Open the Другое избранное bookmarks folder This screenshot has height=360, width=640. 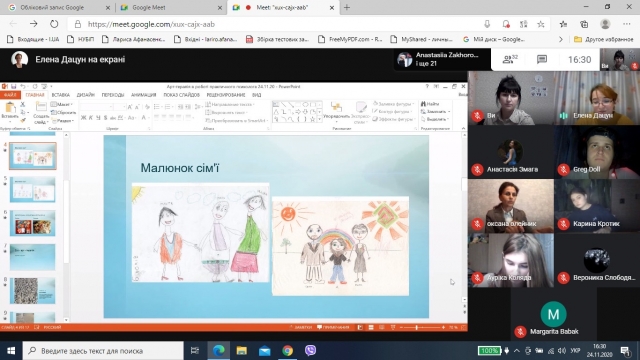point(604,39)
